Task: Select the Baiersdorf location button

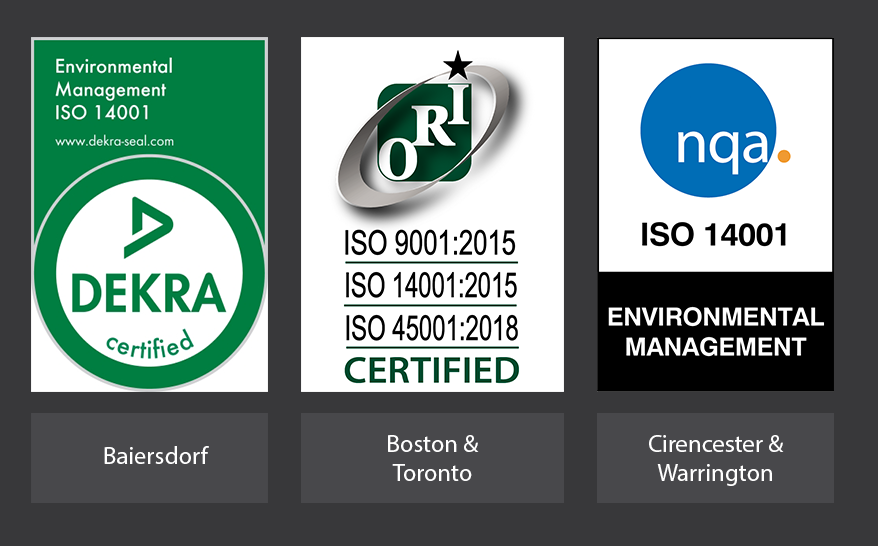Action: pos(150,458)
